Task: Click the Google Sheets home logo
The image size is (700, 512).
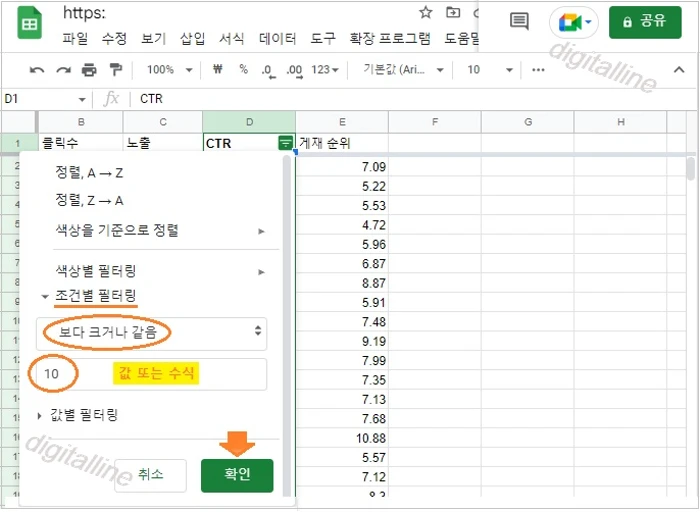Action: [x=29, y=23]
